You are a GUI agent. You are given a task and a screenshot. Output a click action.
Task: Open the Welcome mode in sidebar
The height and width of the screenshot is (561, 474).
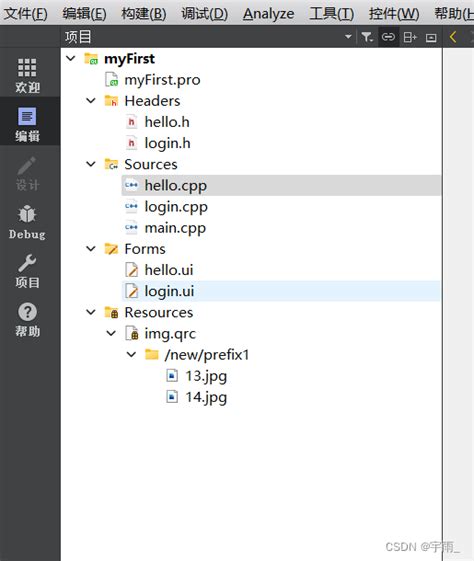pos(28,76)
